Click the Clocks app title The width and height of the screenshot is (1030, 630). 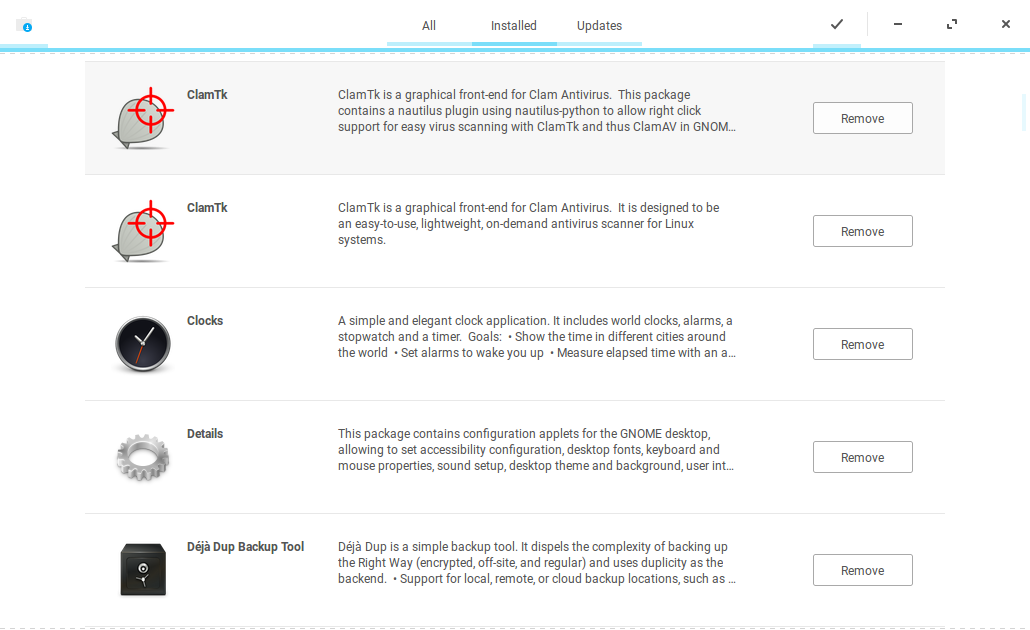click(x=205, y=321)
